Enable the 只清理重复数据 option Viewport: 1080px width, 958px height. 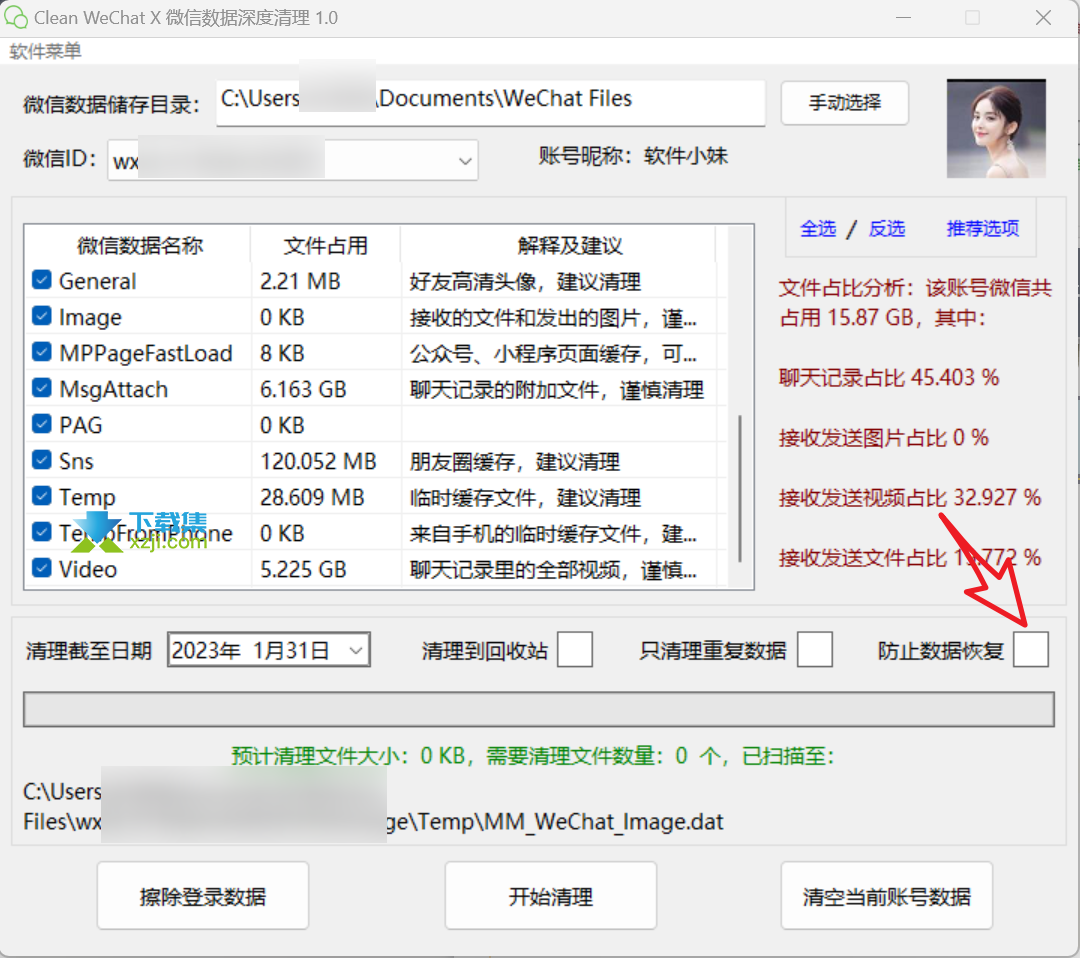click(815, 649)
